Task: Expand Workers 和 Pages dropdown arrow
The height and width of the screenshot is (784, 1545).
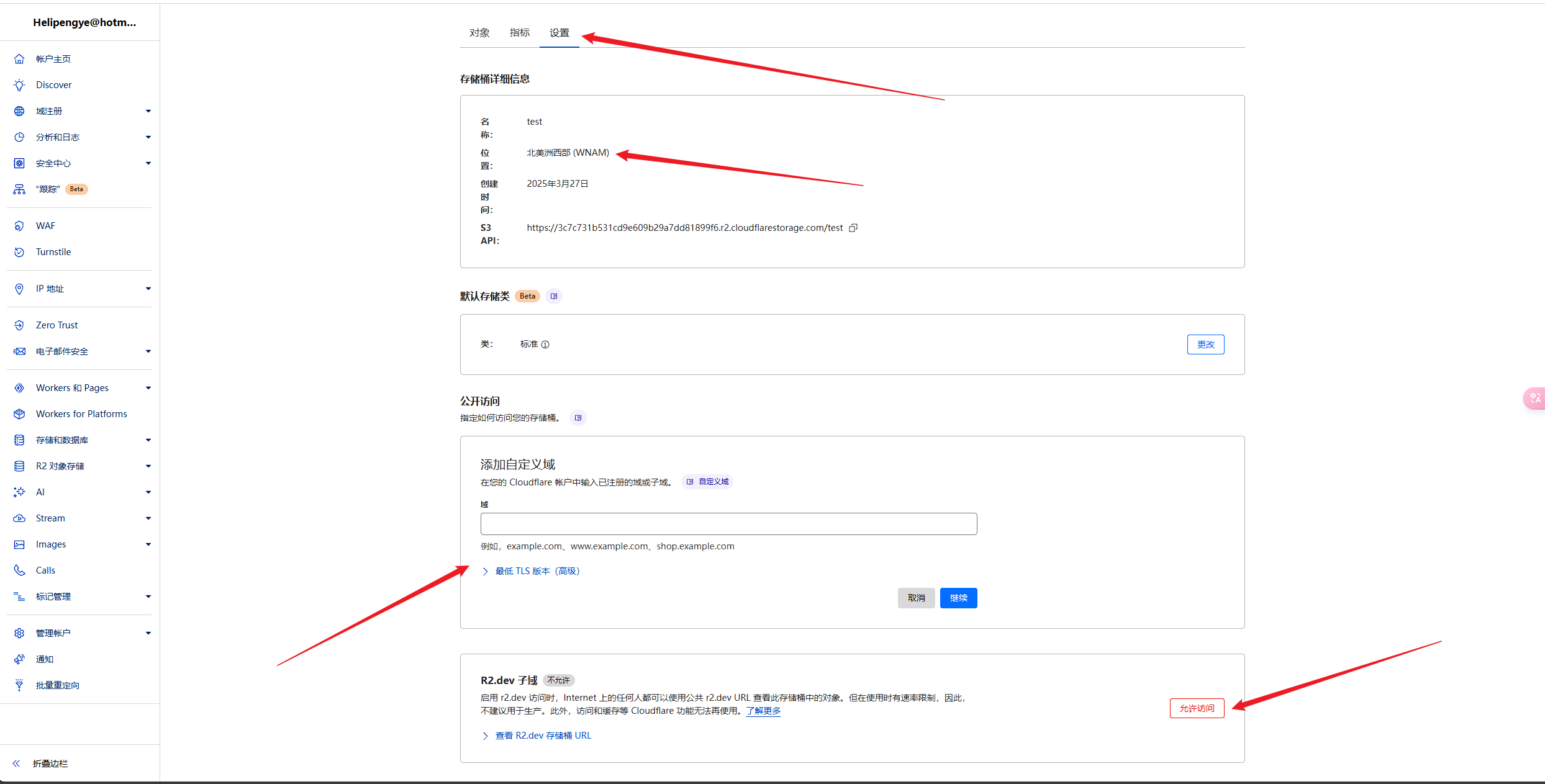Action: click(x=148, y=388)
